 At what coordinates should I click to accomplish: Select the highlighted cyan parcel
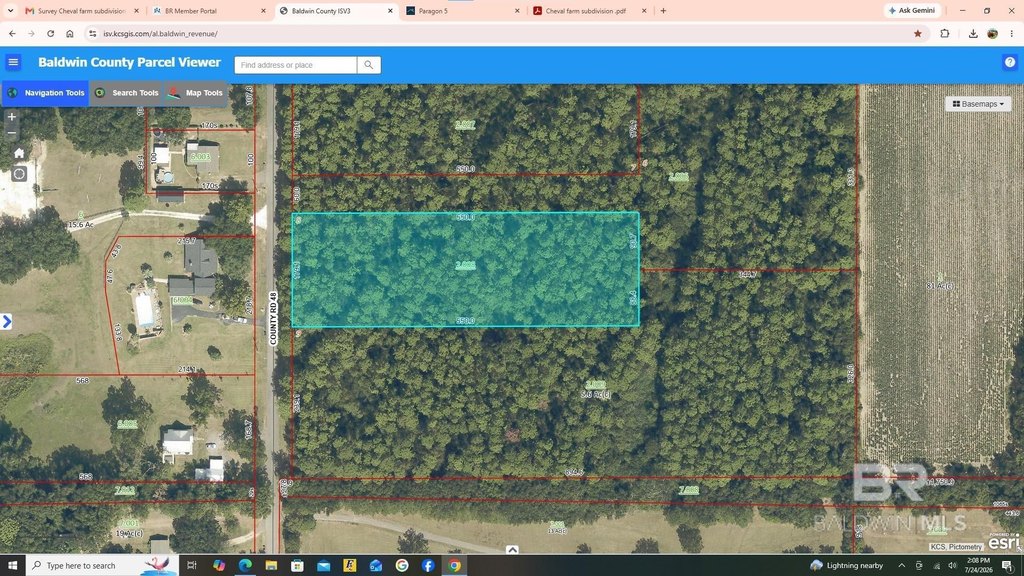pos(465,269)
